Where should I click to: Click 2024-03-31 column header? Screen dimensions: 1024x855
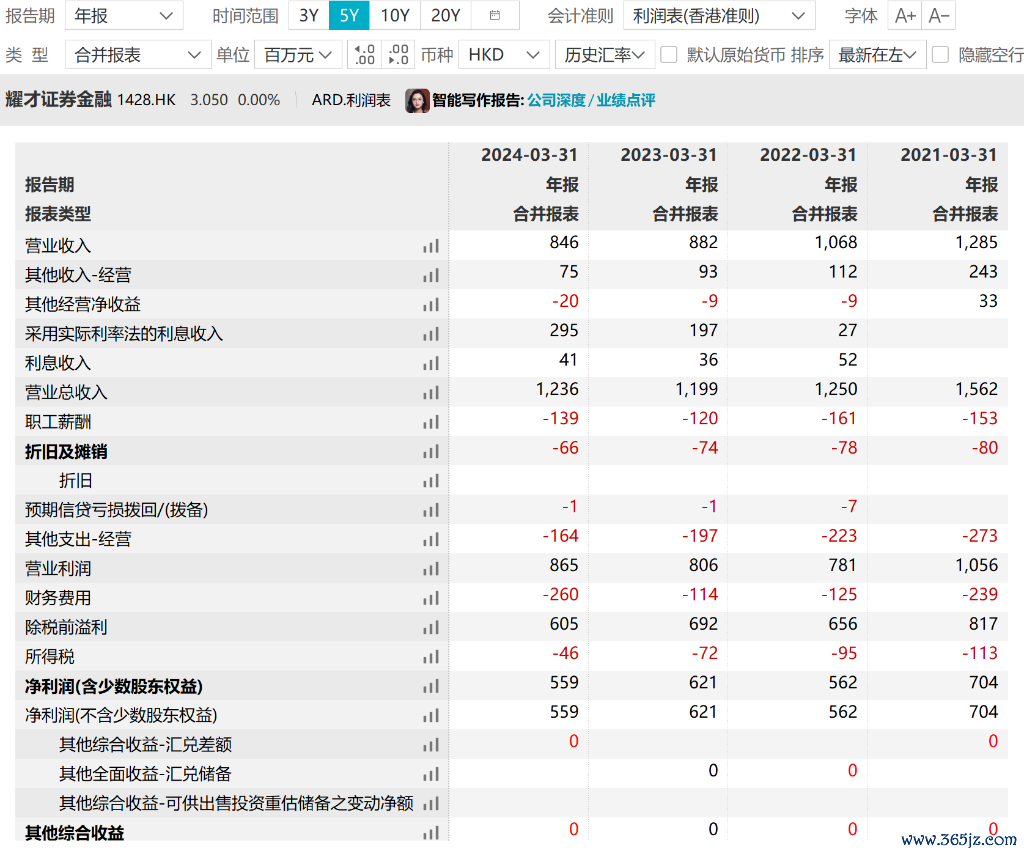click(x=530, y=155)
